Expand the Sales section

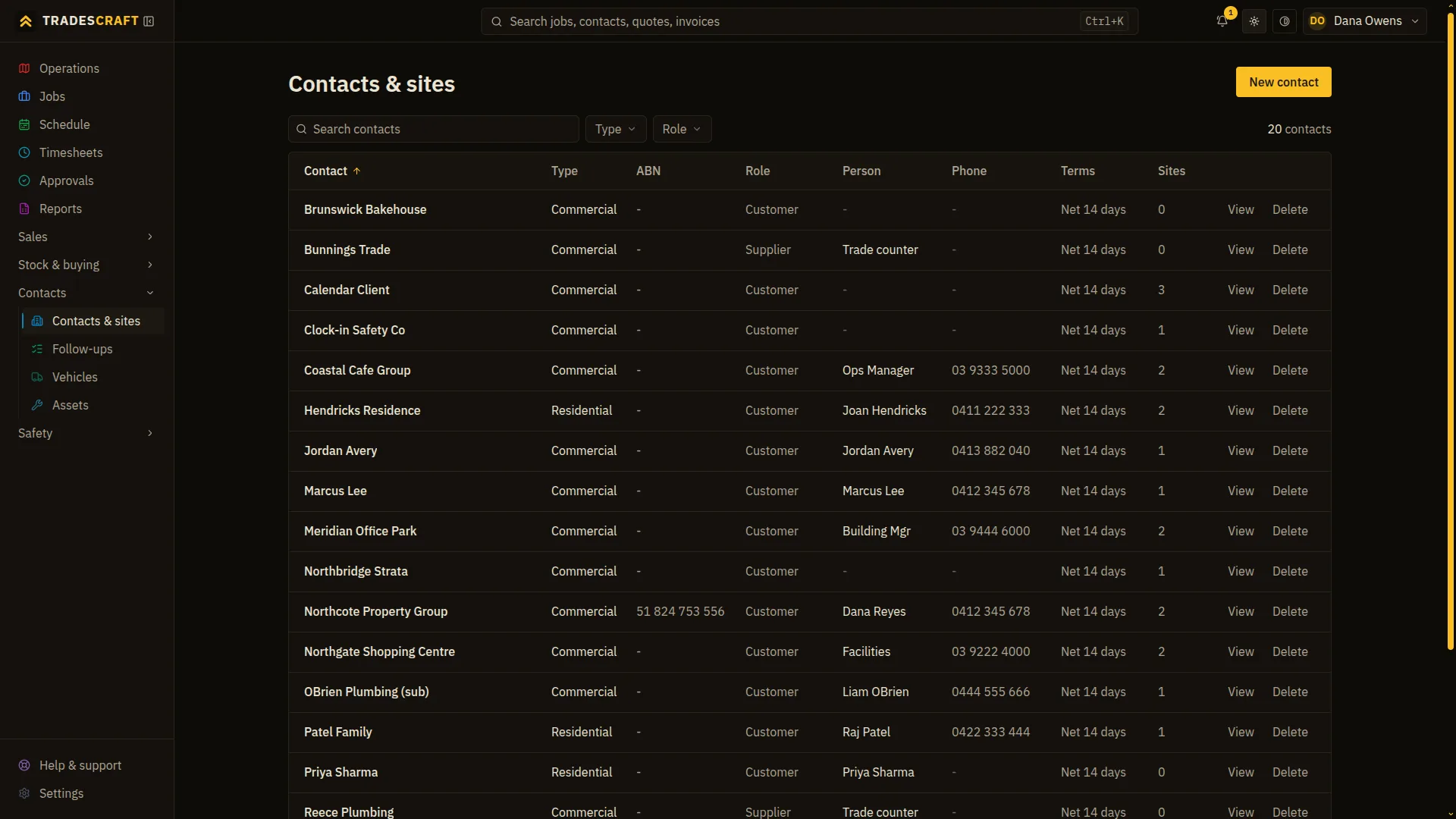point(86,237)
